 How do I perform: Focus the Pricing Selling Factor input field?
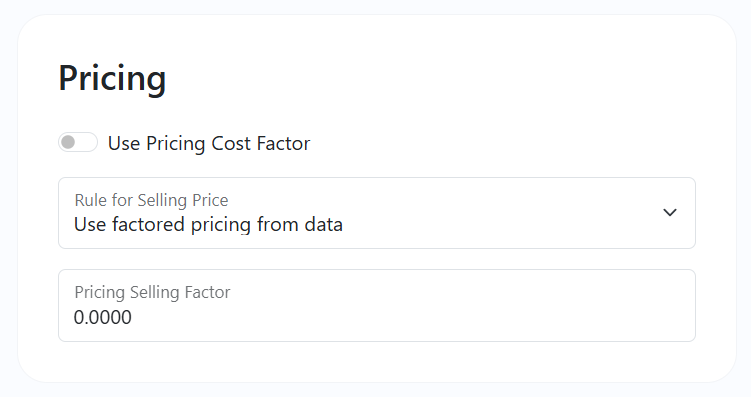[x=377, y=306]
